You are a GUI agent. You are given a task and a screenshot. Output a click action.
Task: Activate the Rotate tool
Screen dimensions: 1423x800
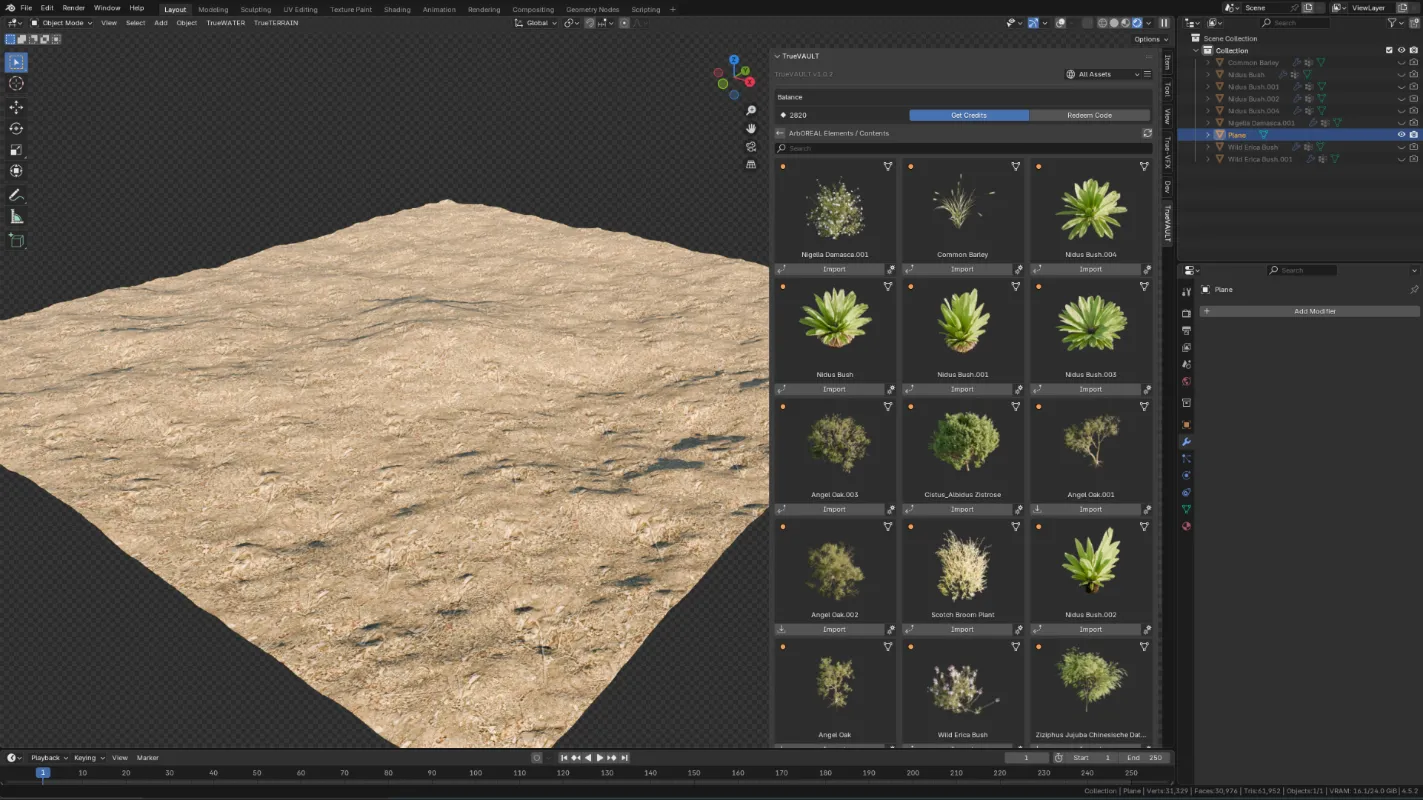tap(15, 130)
